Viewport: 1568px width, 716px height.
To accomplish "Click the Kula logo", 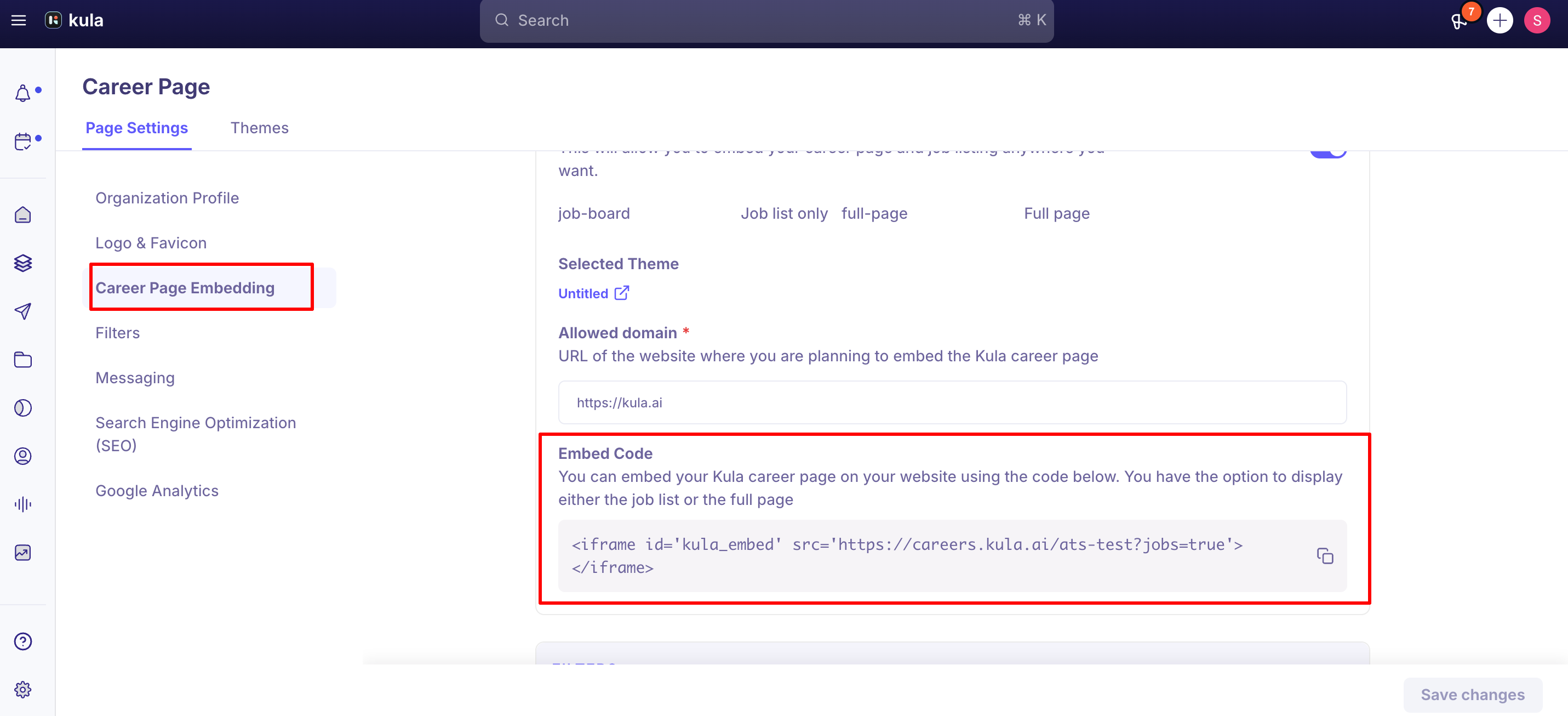I will click(x=75, y=20).
